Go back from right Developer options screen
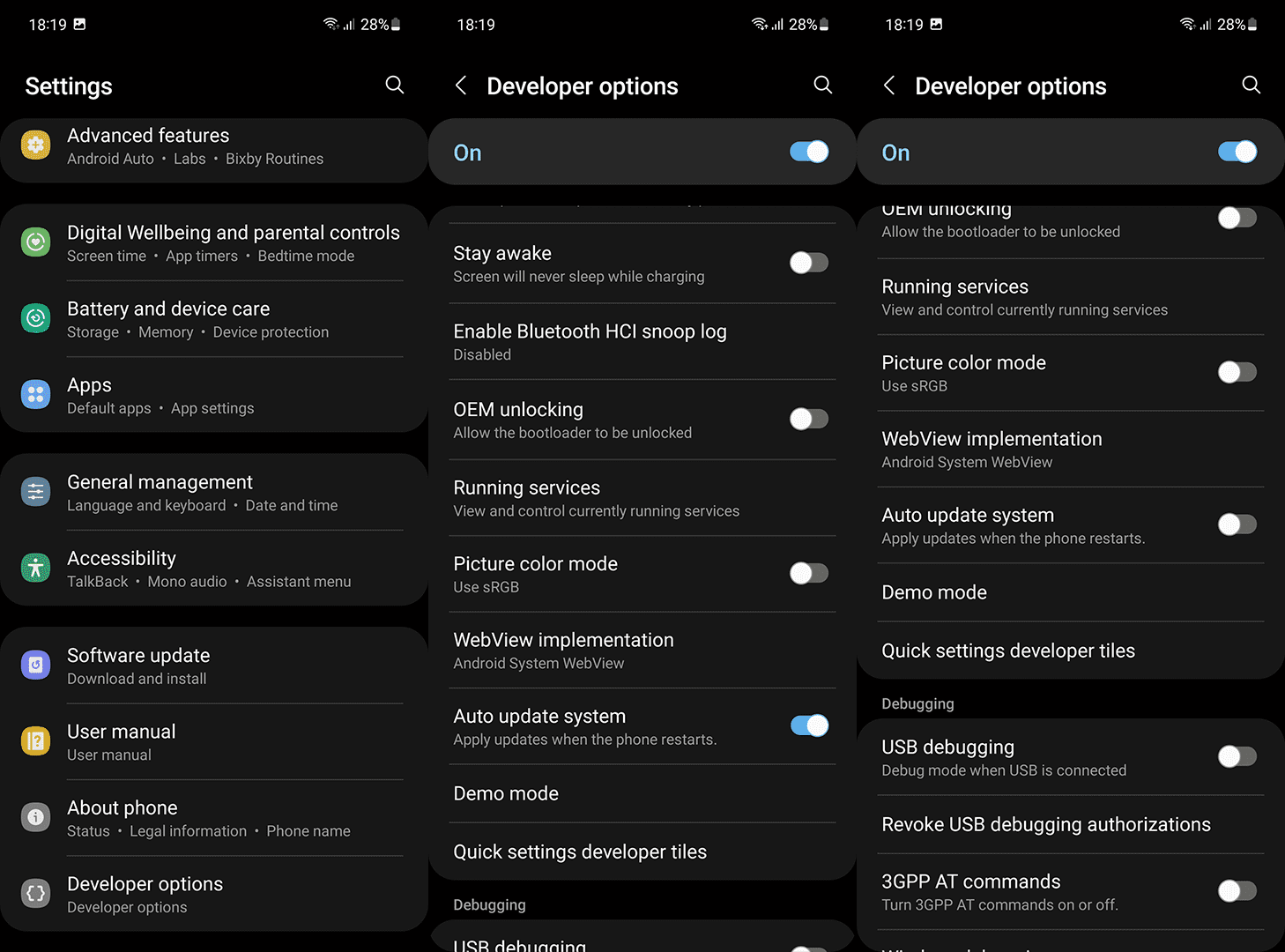This screenshot has width=1285, height=952. (x=889, y=85)
